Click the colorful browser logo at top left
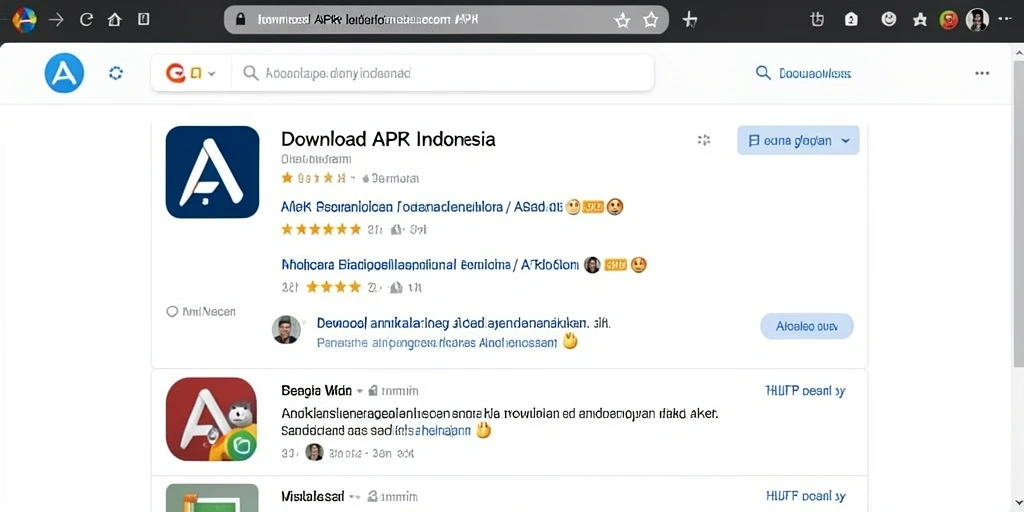The image size is (1024, 512). (24, 20)
